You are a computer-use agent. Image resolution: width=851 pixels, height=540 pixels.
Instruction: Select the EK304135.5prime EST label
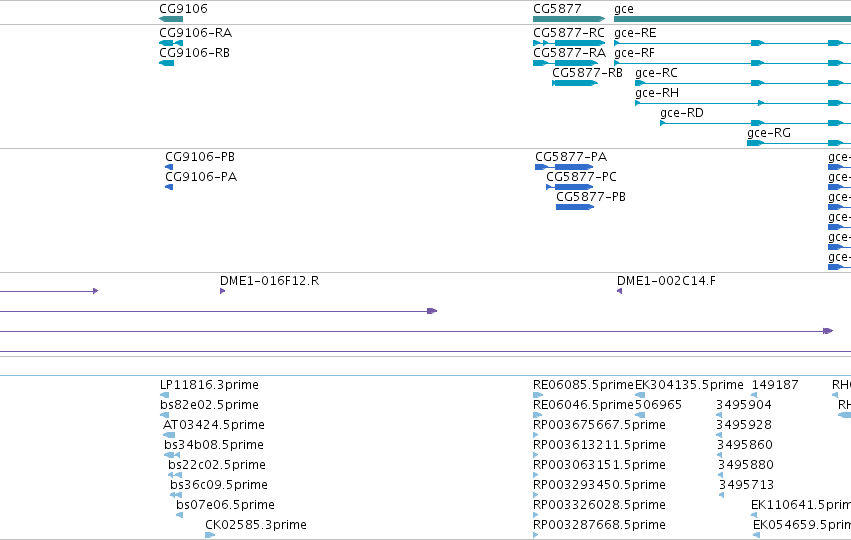[689, 385]
